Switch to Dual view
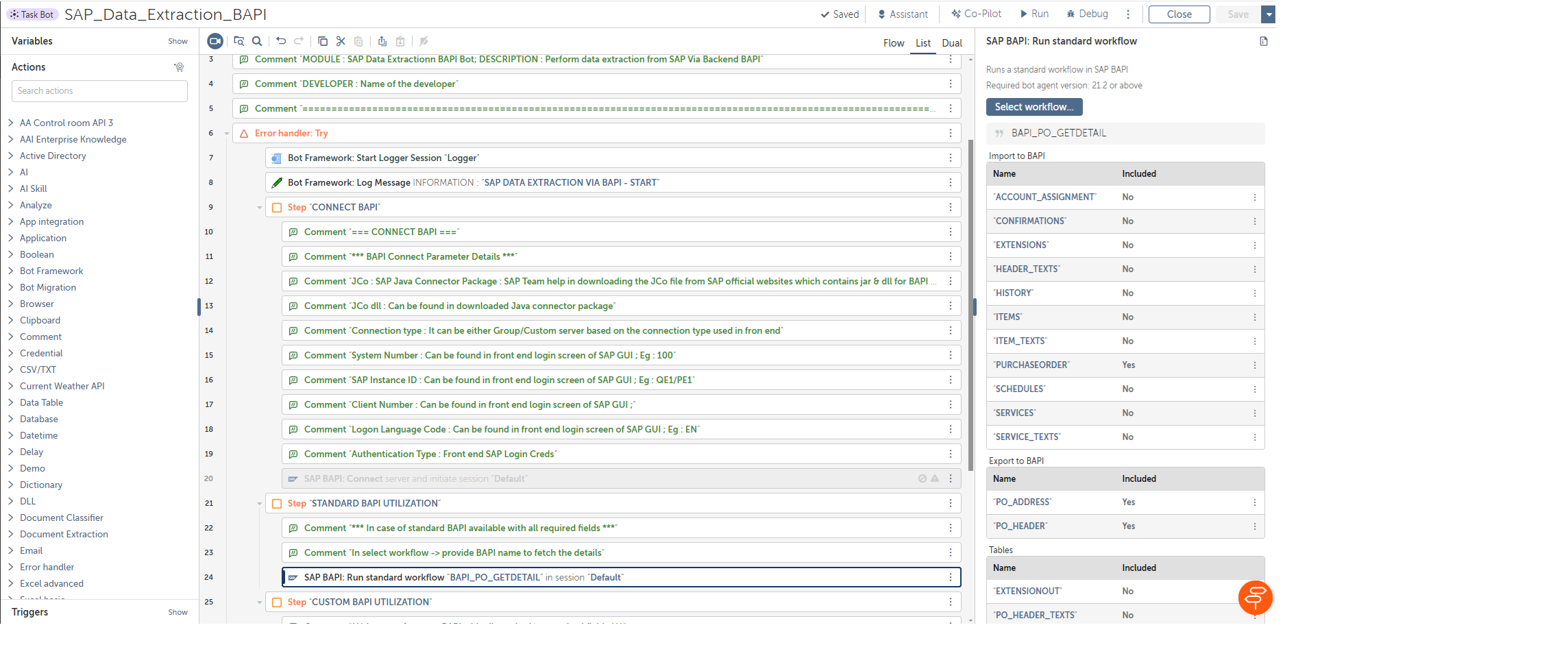Image resolution: width=1568 pixels, height=658 pixels. point(952,42)
